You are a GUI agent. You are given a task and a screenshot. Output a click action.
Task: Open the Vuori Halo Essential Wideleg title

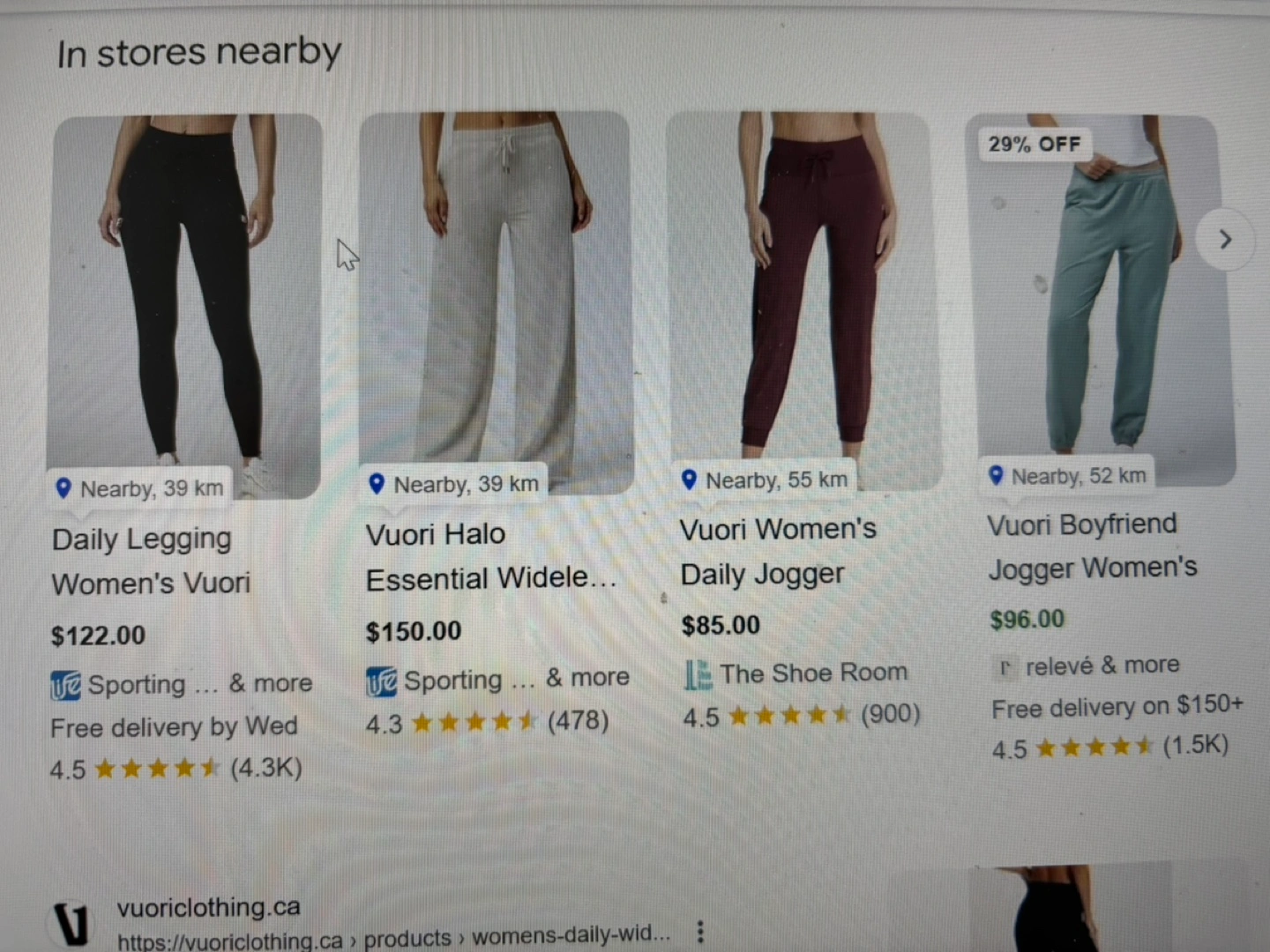tap(491, 556)
